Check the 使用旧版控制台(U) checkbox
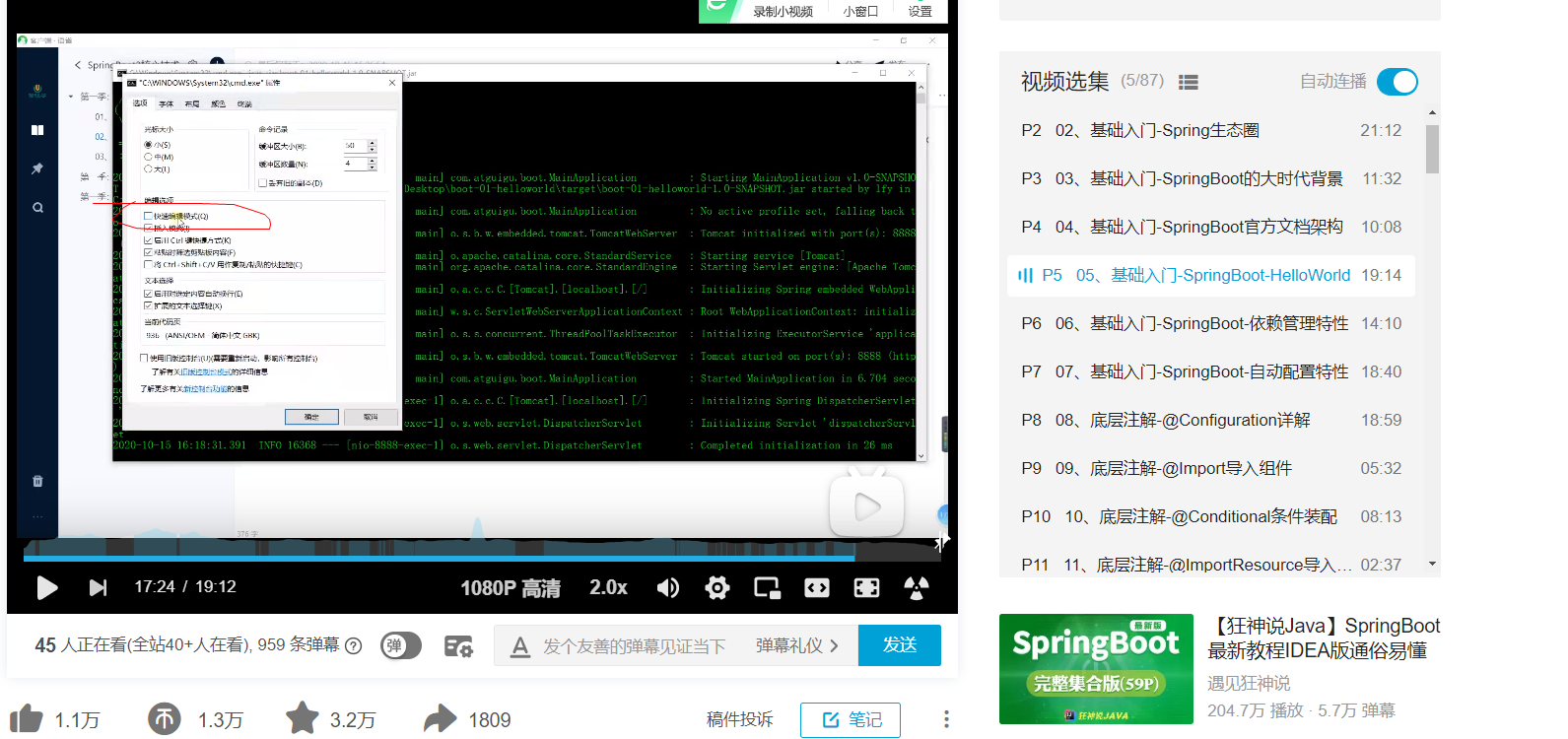1568x739 pixels. 144,359
